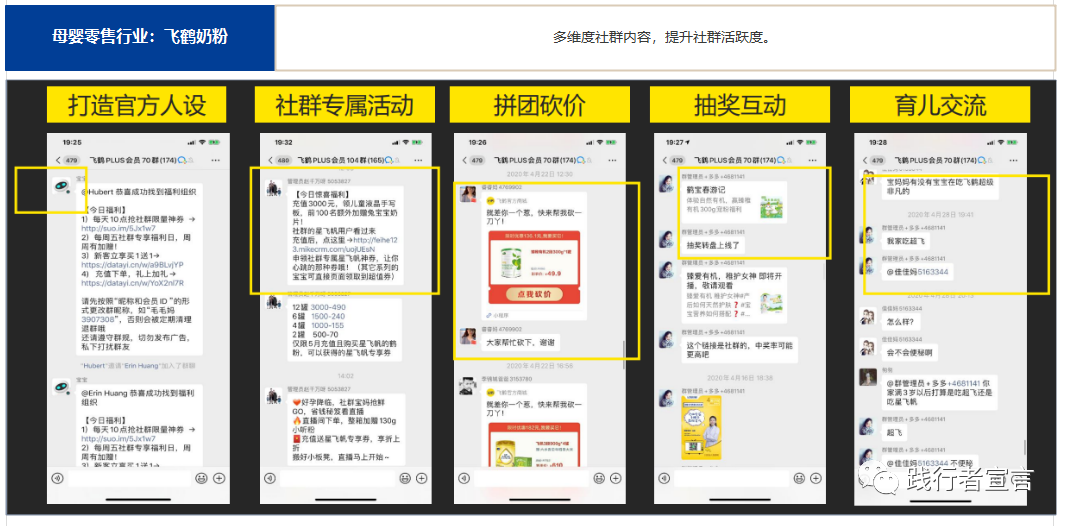The width and height of the screenshot is (1070, 526).
Task: Open link https://datayi.cn/w/a9BLvjYP
Action: [132, 264]
